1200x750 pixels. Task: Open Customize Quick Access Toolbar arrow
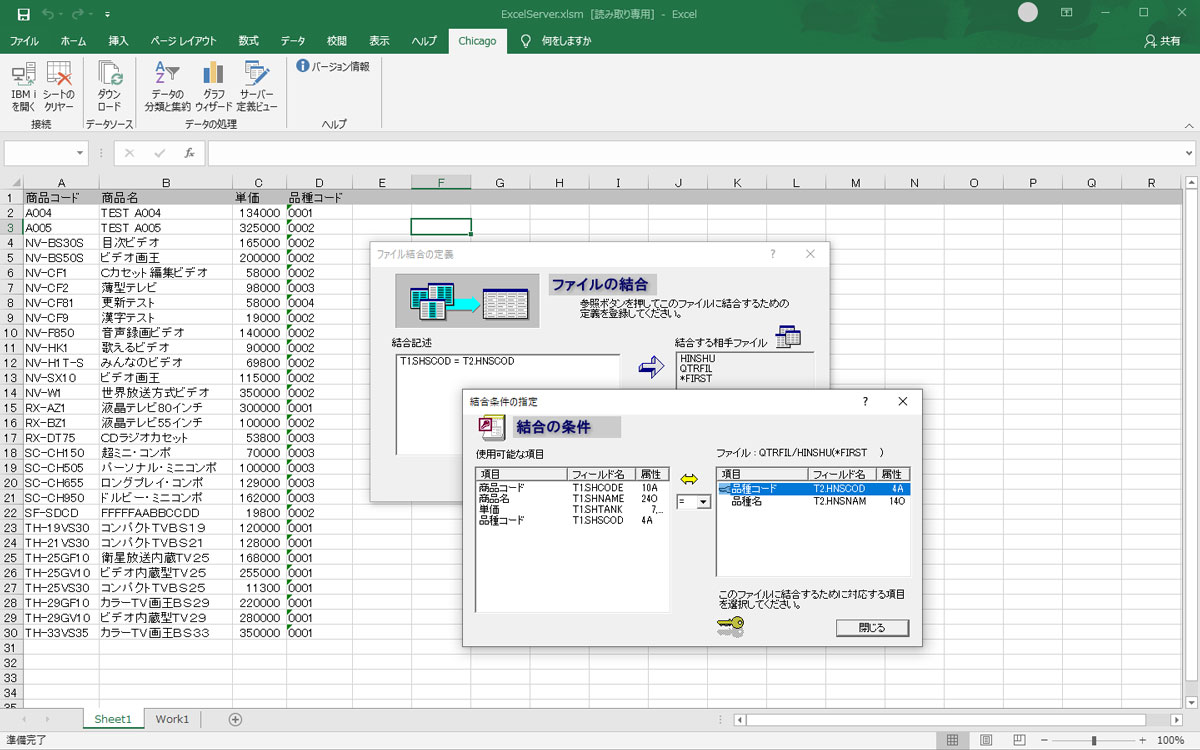coord(107,14)
